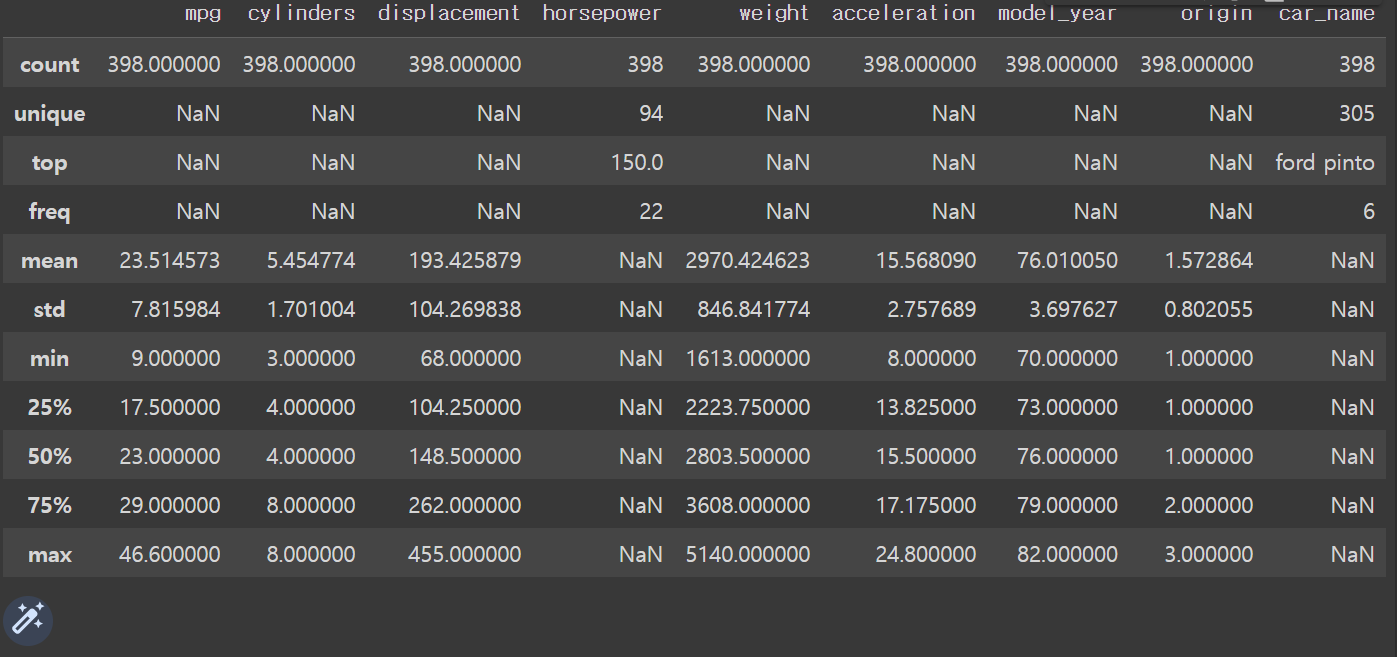Click the acceleration column header
This screenshot has width=1397, height=657.
tap(903, 13)
